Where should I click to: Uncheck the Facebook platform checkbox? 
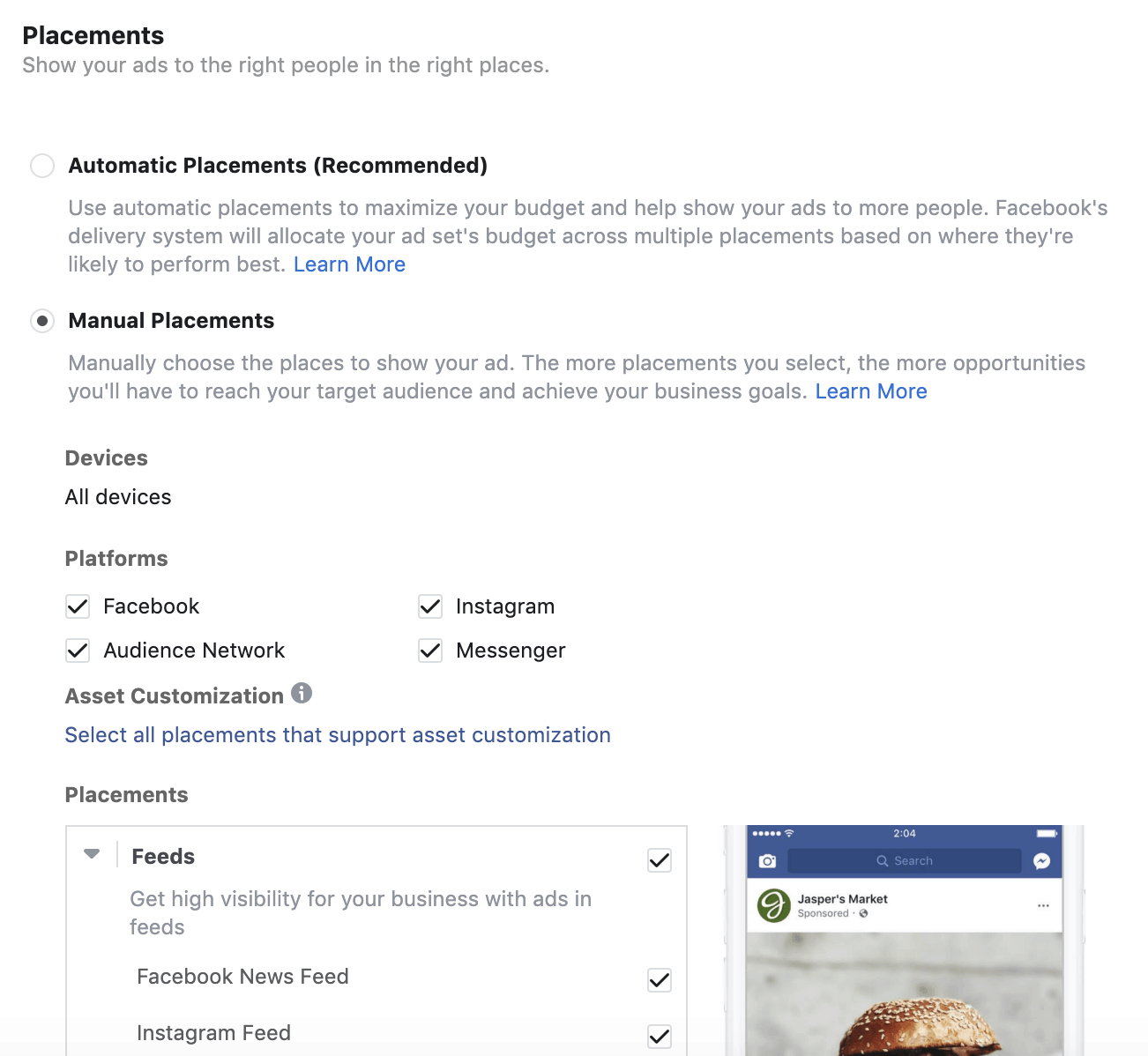coord(78,606)
